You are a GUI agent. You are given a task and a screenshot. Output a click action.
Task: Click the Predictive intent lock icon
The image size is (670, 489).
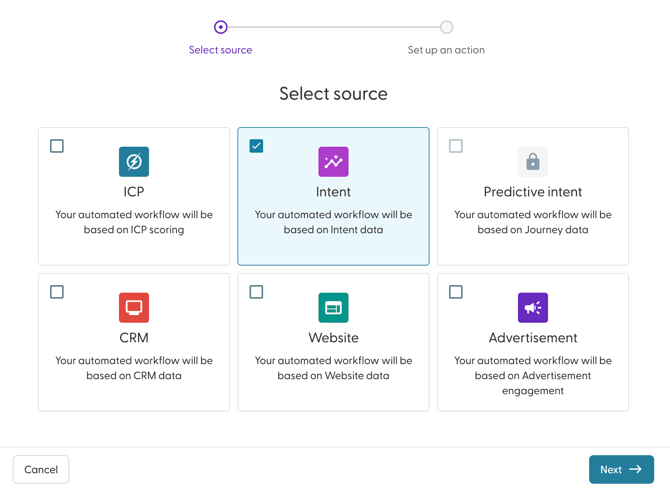coord(533,161)
